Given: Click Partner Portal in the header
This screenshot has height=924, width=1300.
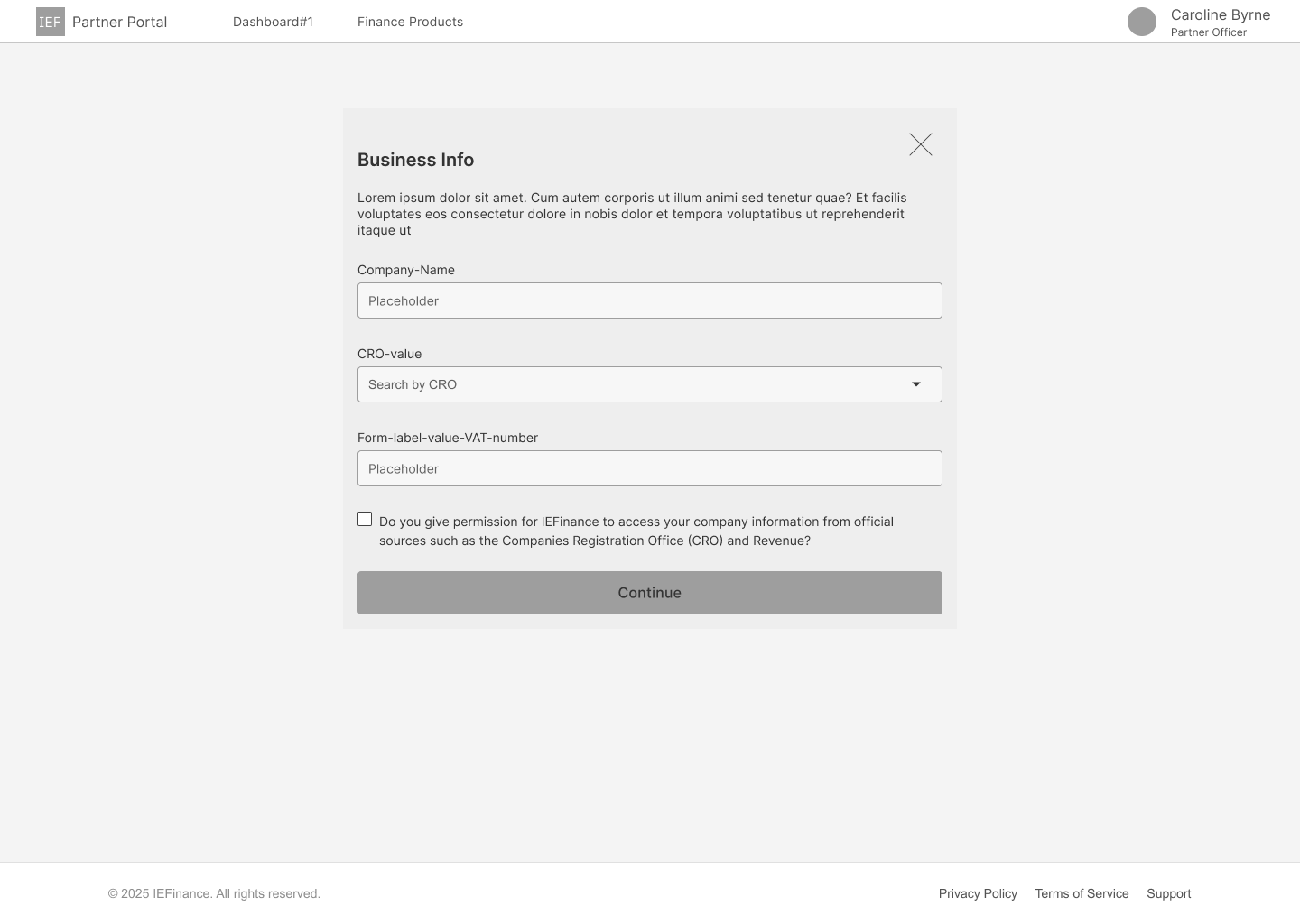Looking at the screenshot, I should pos(119,22).
